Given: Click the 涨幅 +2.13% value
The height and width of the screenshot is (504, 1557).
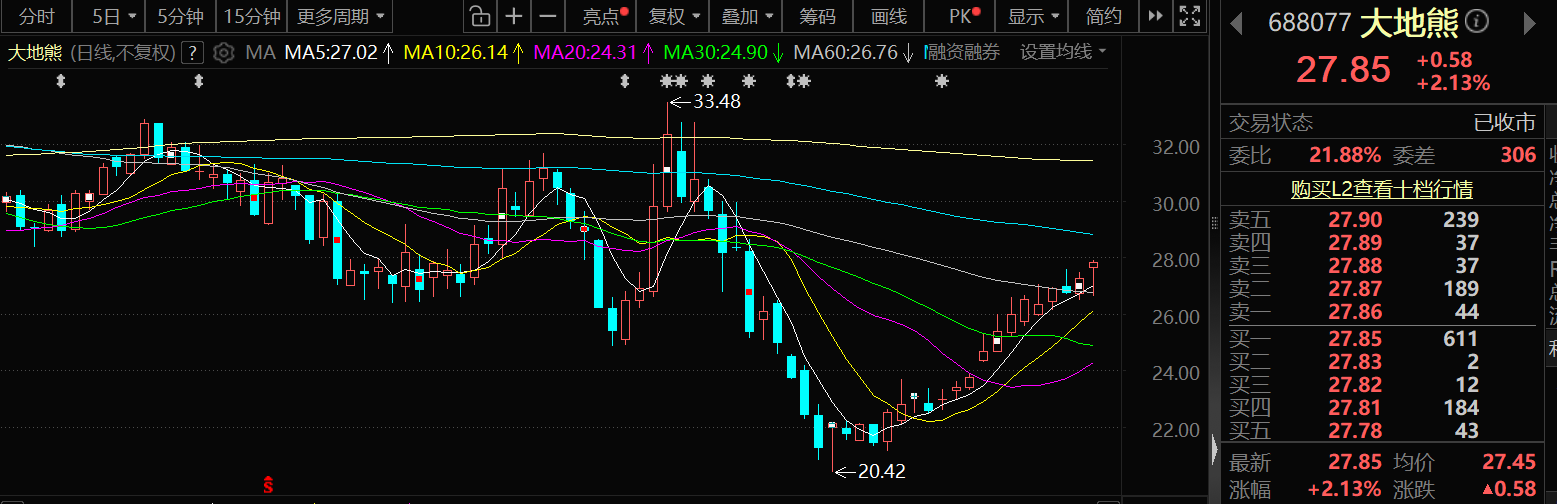Looking at the screenshot, I should [x=1346, y=490].
